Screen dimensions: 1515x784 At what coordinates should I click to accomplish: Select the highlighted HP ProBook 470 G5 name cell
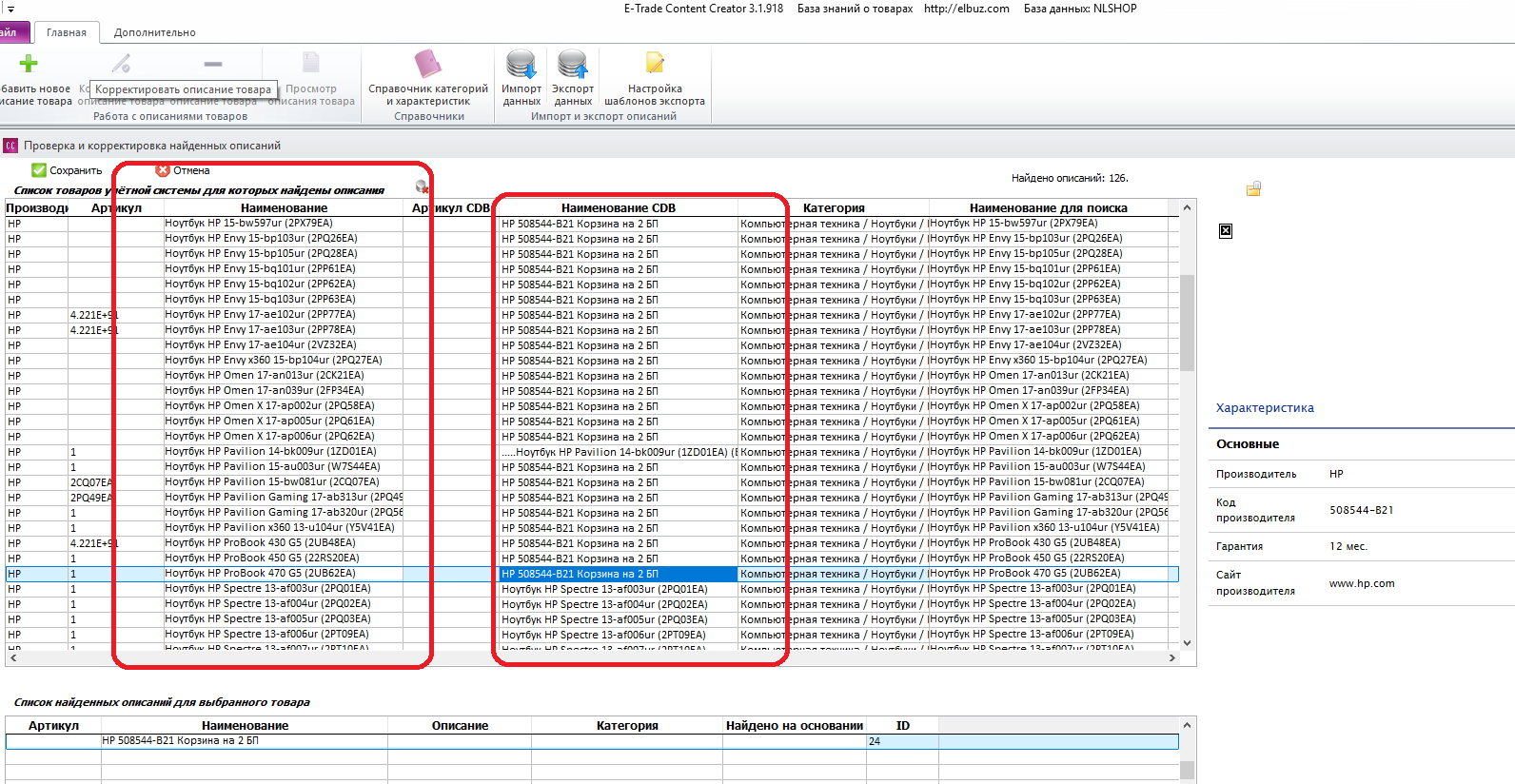pos(283,574)
